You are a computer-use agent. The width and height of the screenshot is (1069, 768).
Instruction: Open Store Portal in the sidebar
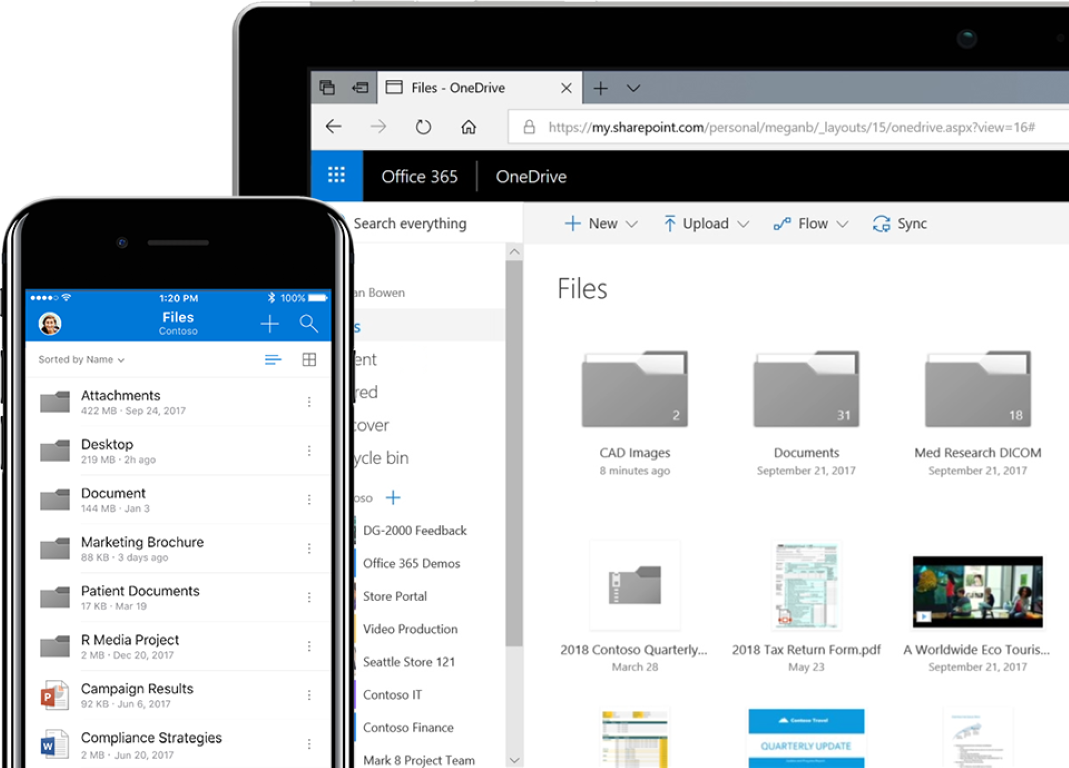[395, 596]
